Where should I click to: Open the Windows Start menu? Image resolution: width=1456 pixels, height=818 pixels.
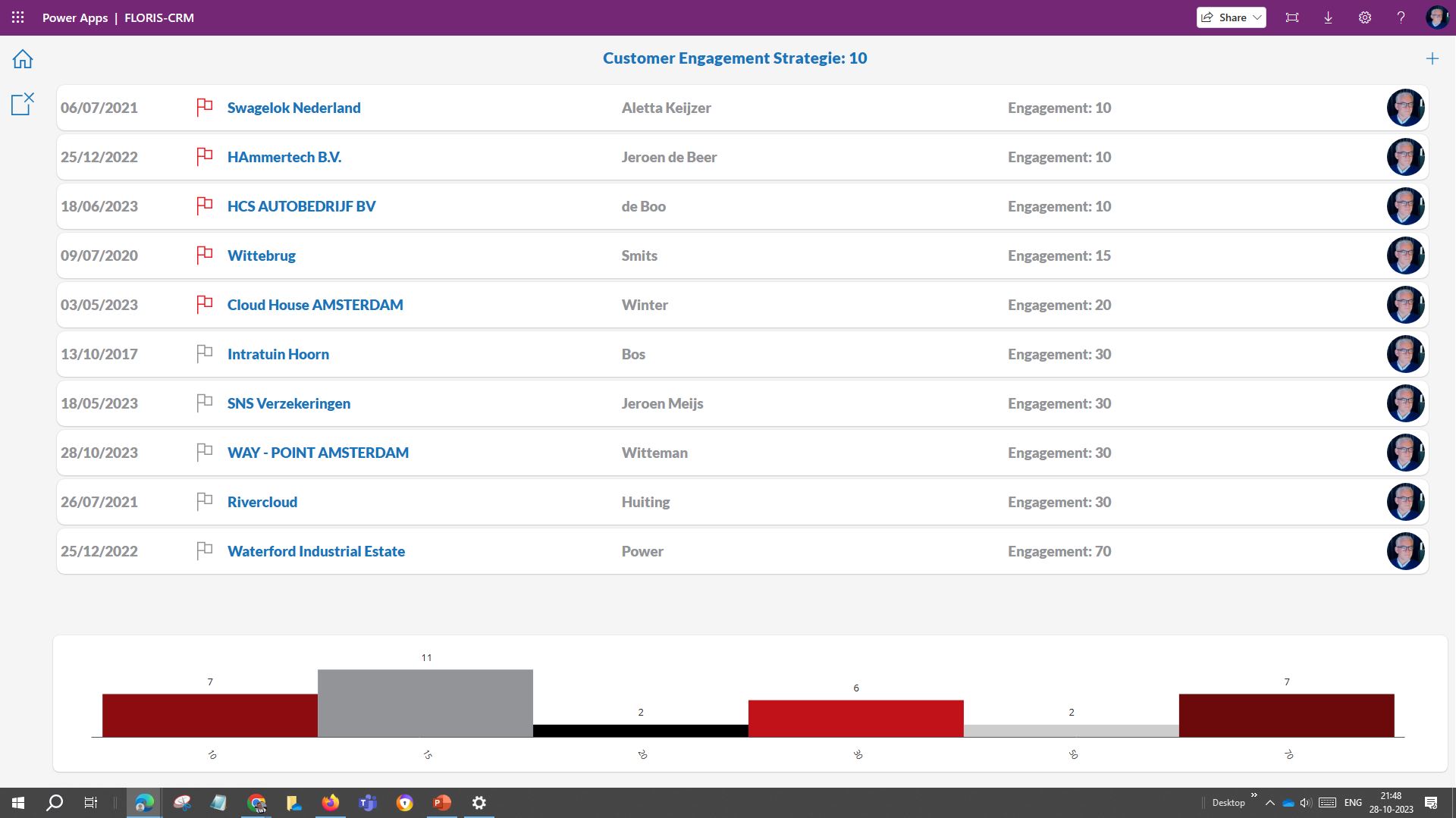tap(18, 802)
